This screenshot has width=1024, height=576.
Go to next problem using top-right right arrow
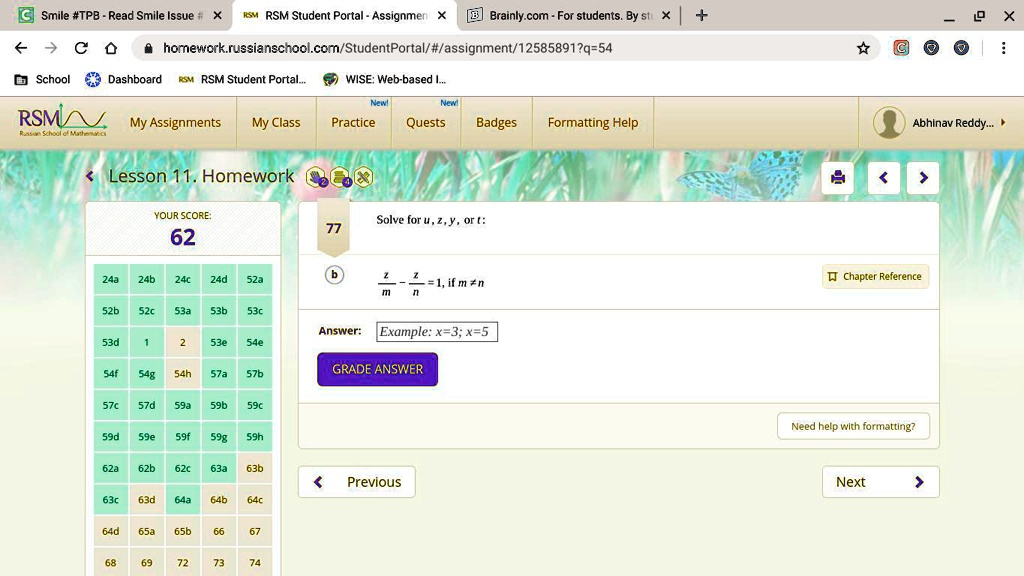point(923,177)
